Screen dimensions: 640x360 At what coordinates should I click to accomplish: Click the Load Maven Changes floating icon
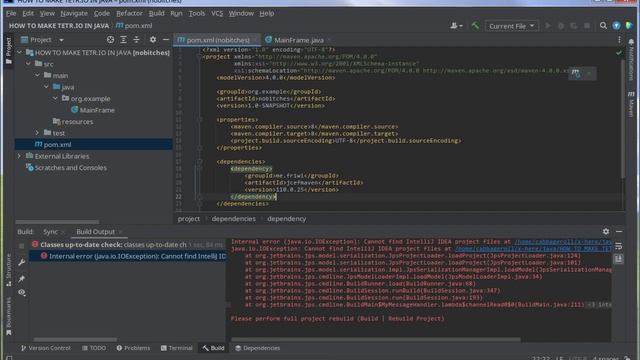coord(576,73)
